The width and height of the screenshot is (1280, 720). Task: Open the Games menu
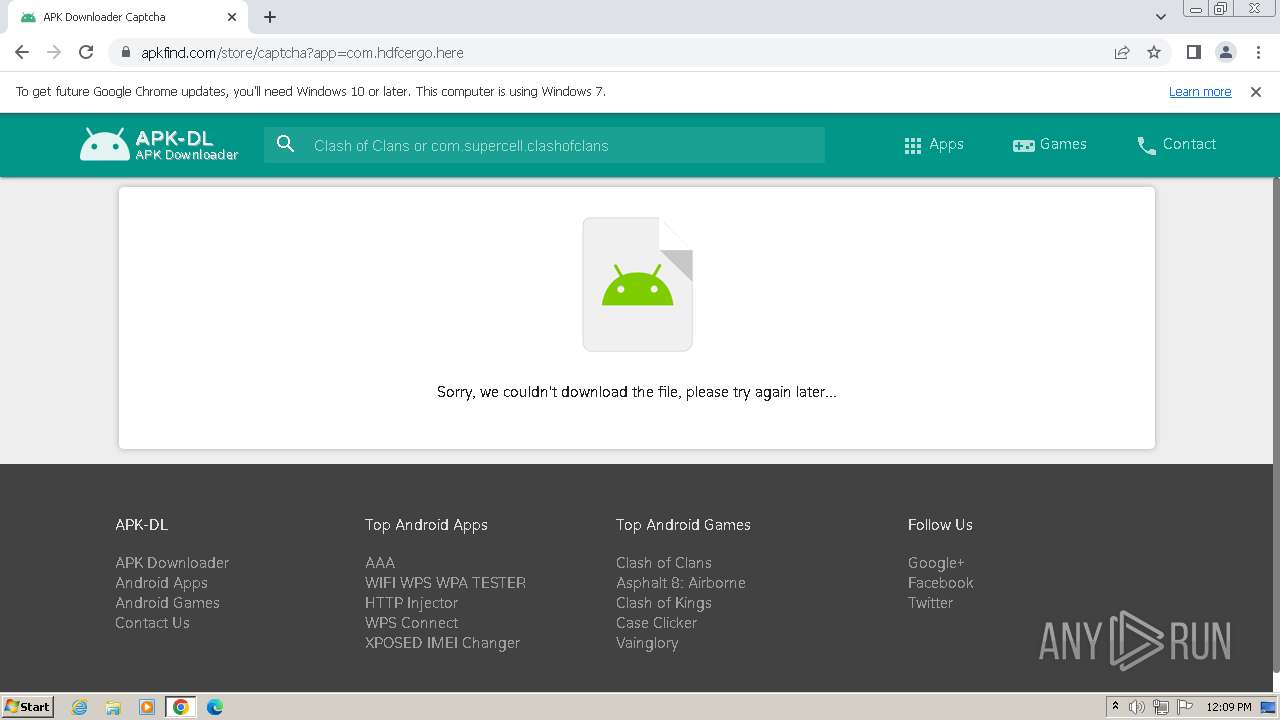[1049, 144]
